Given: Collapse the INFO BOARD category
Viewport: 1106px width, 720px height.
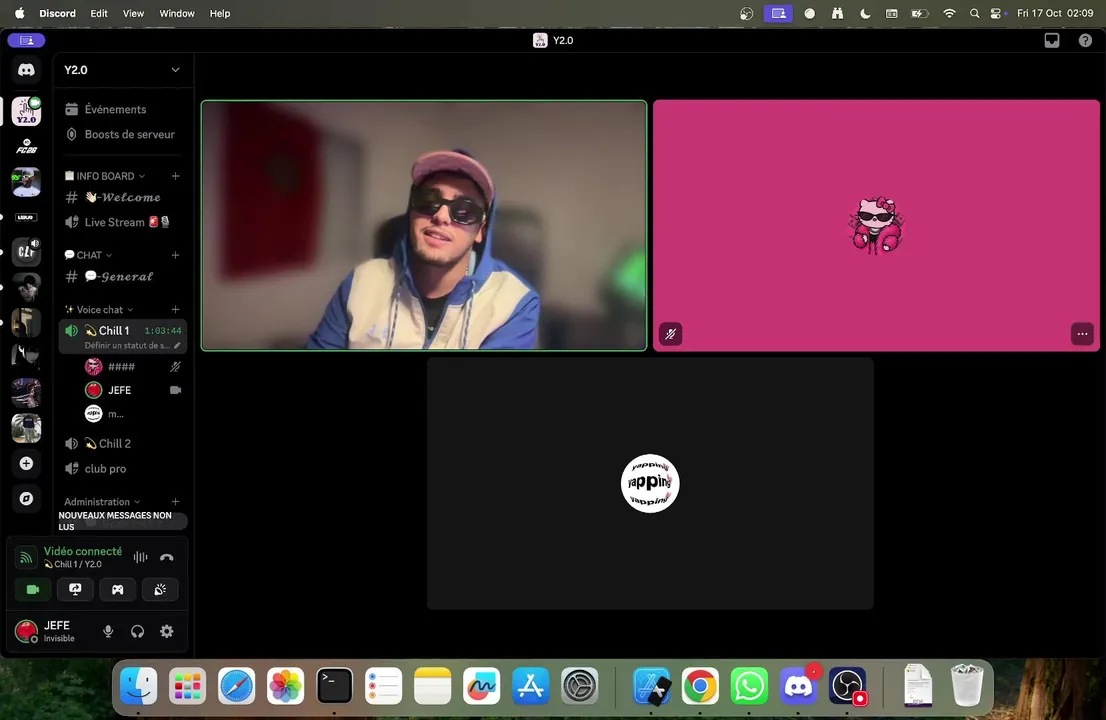Looking at the screenshot, I should click(104, 176).
